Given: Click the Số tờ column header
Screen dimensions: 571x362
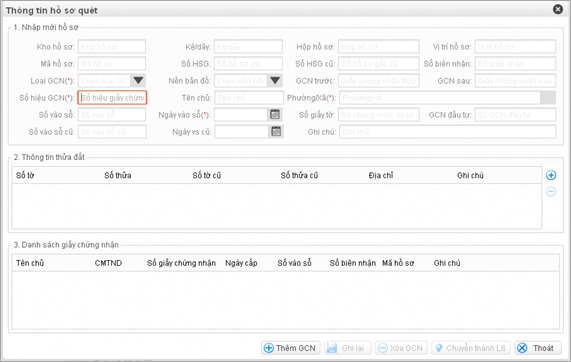Looking at the screenshot, I should [25, 175].
